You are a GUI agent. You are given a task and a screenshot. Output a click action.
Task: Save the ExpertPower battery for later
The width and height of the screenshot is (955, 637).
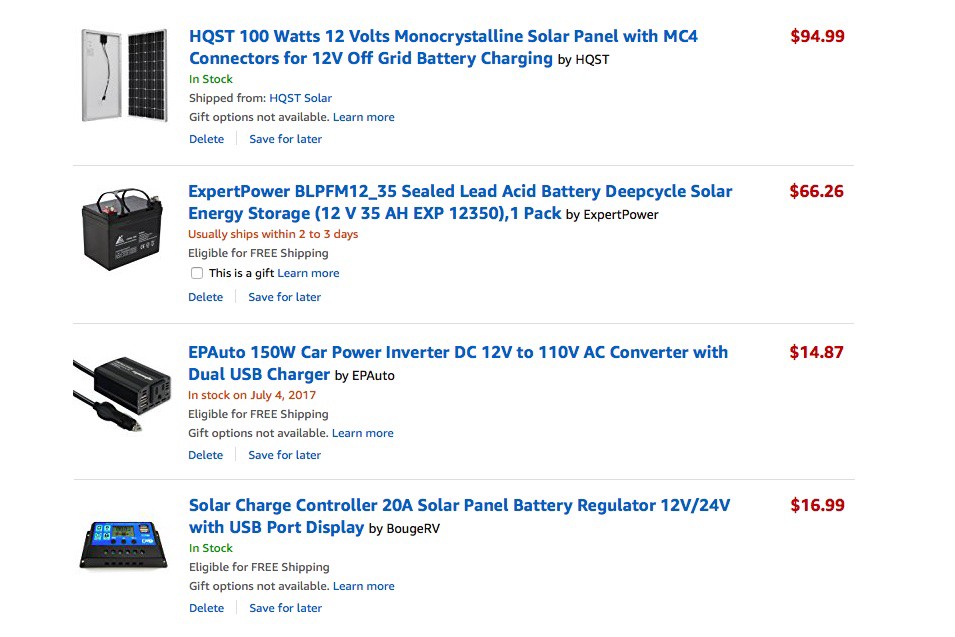click(x=284, y=297)
